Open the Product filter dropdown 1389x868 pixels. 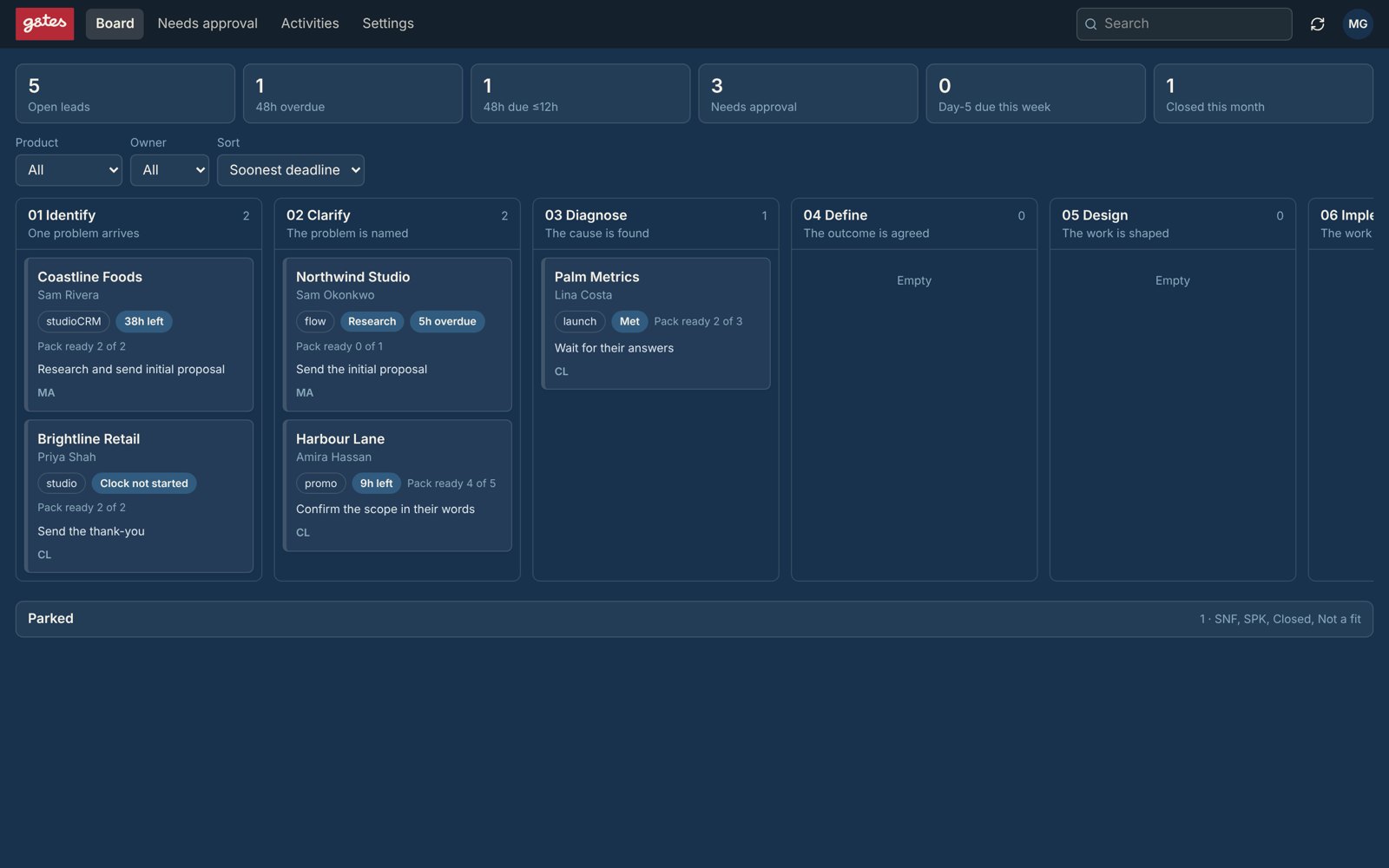point(69,170)
